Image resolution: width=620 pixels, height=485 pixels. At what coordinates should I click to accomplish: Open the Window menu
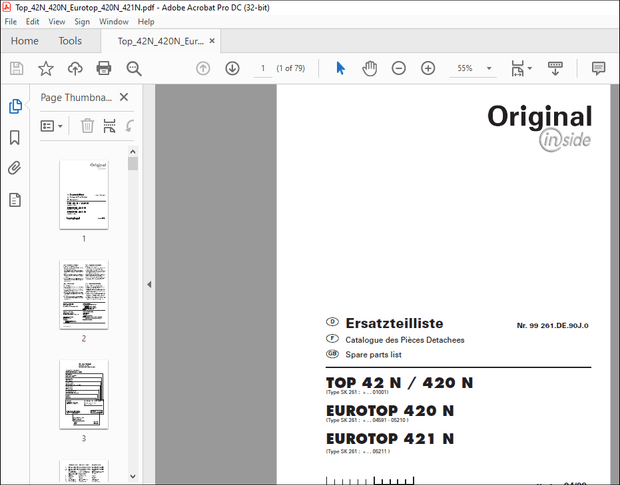[114, 22]
